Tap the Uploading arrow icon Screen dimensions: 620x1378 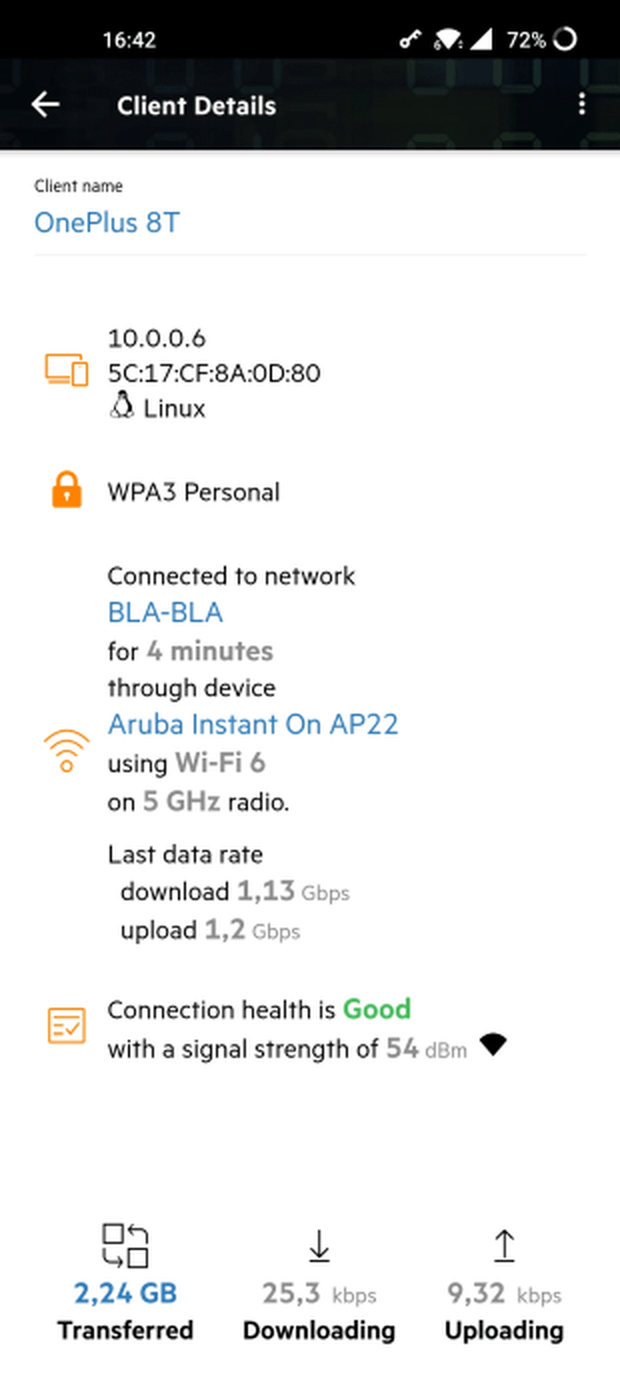(504, 1246)
